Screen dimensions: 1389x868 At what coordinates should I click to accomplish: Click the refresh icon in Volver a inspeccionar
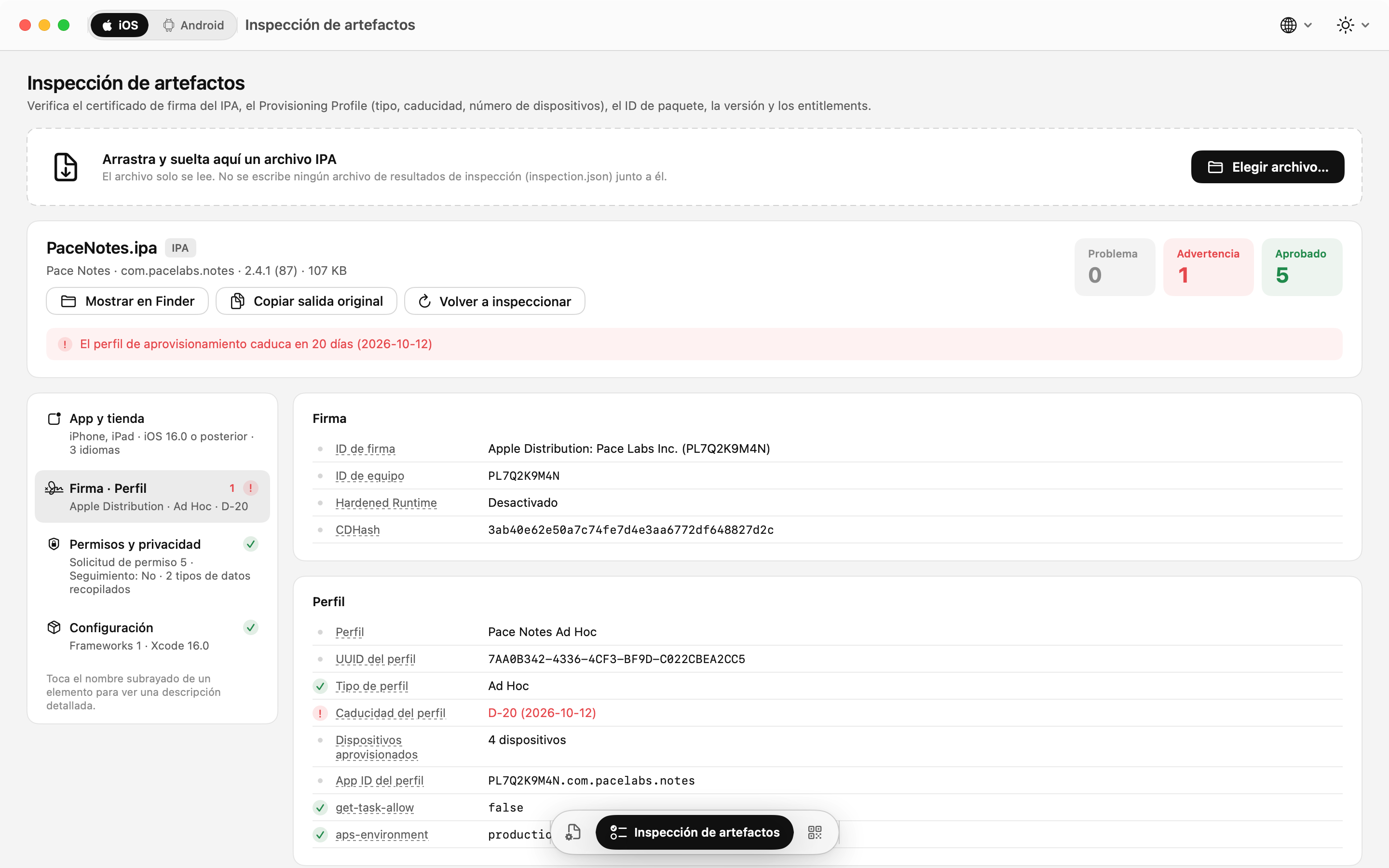tap(425, 301)
